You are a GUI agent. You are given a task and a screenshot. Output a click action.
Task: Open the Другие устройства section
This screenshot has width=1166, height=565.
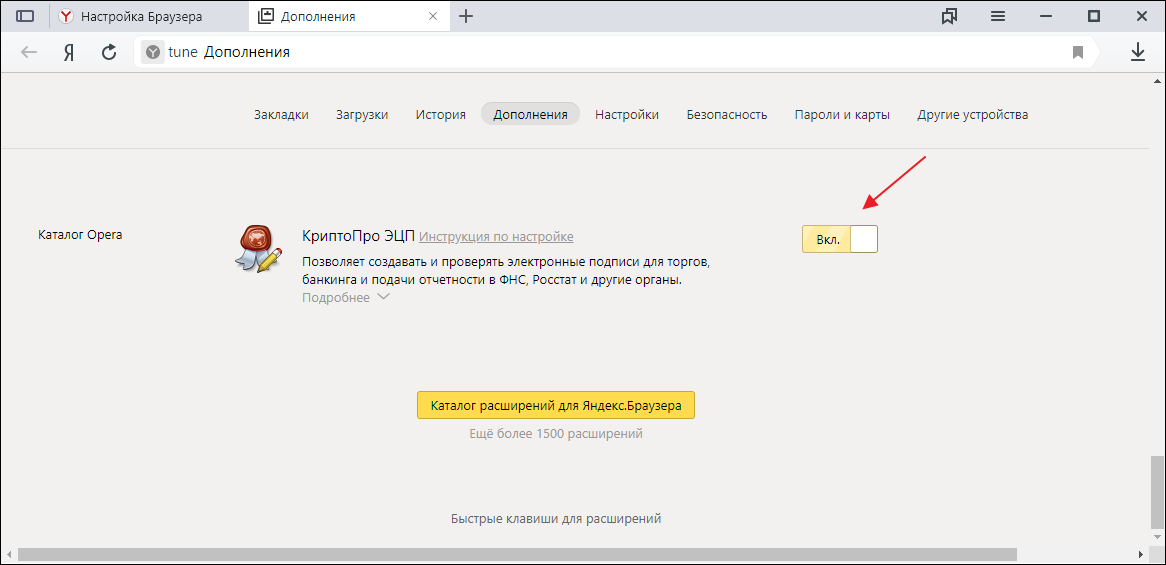click(x=973, y=114)
